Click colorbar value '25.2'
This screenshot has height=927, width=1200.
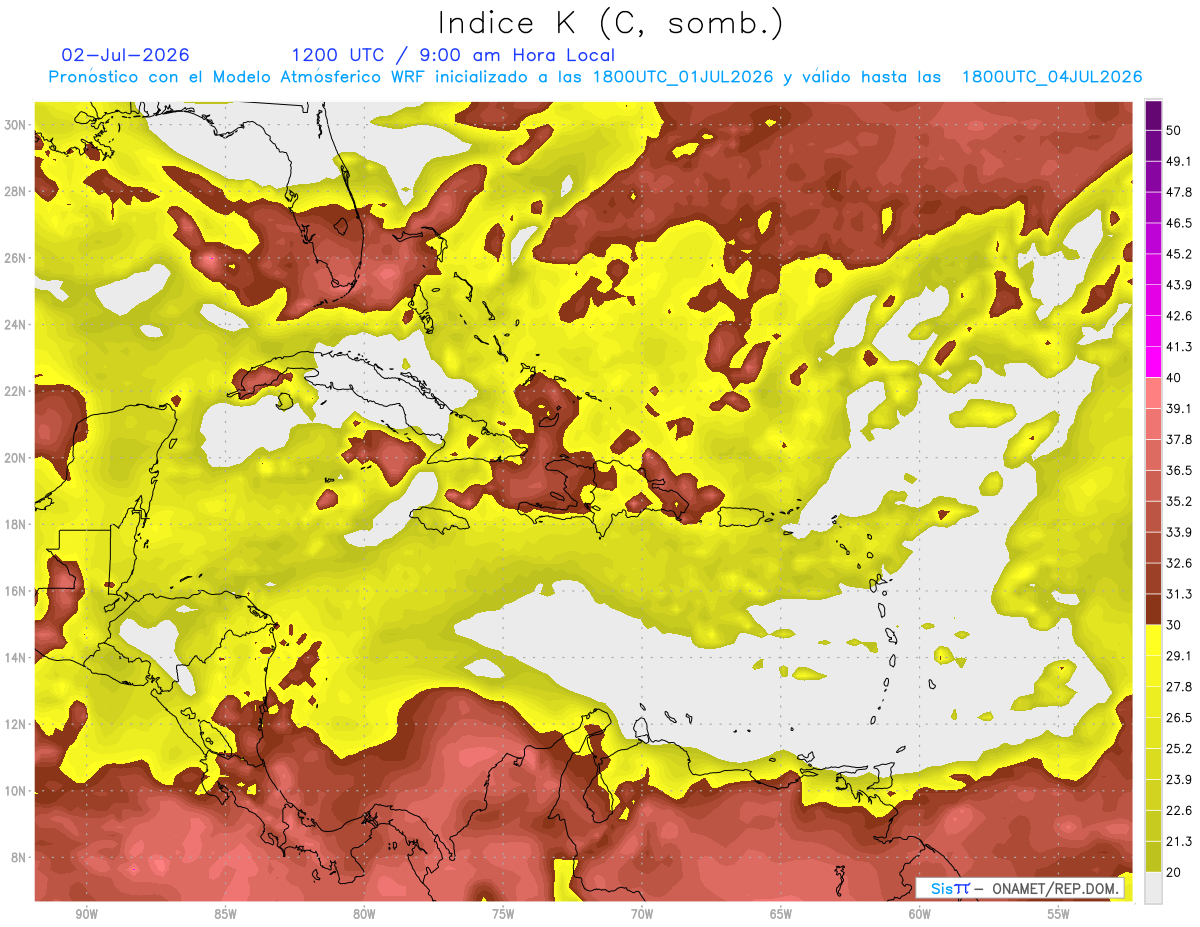[1179, 748]
